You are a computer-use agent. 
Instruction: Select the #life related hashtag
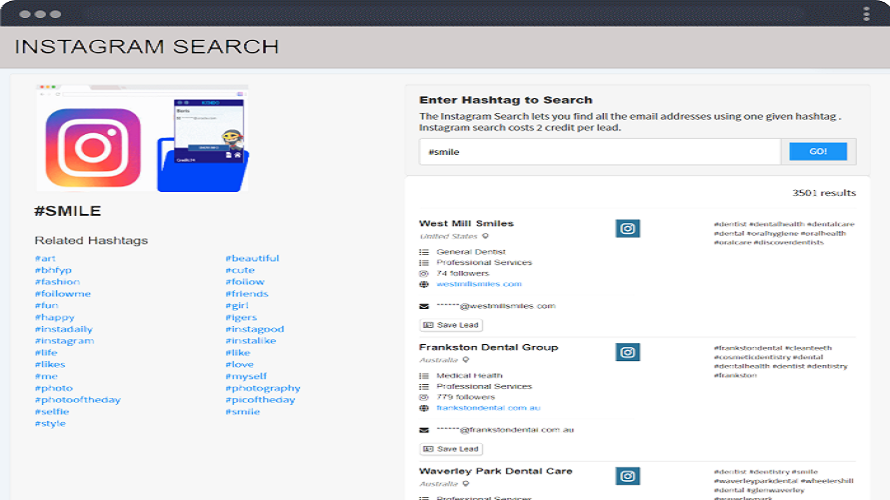coord(46,352)
